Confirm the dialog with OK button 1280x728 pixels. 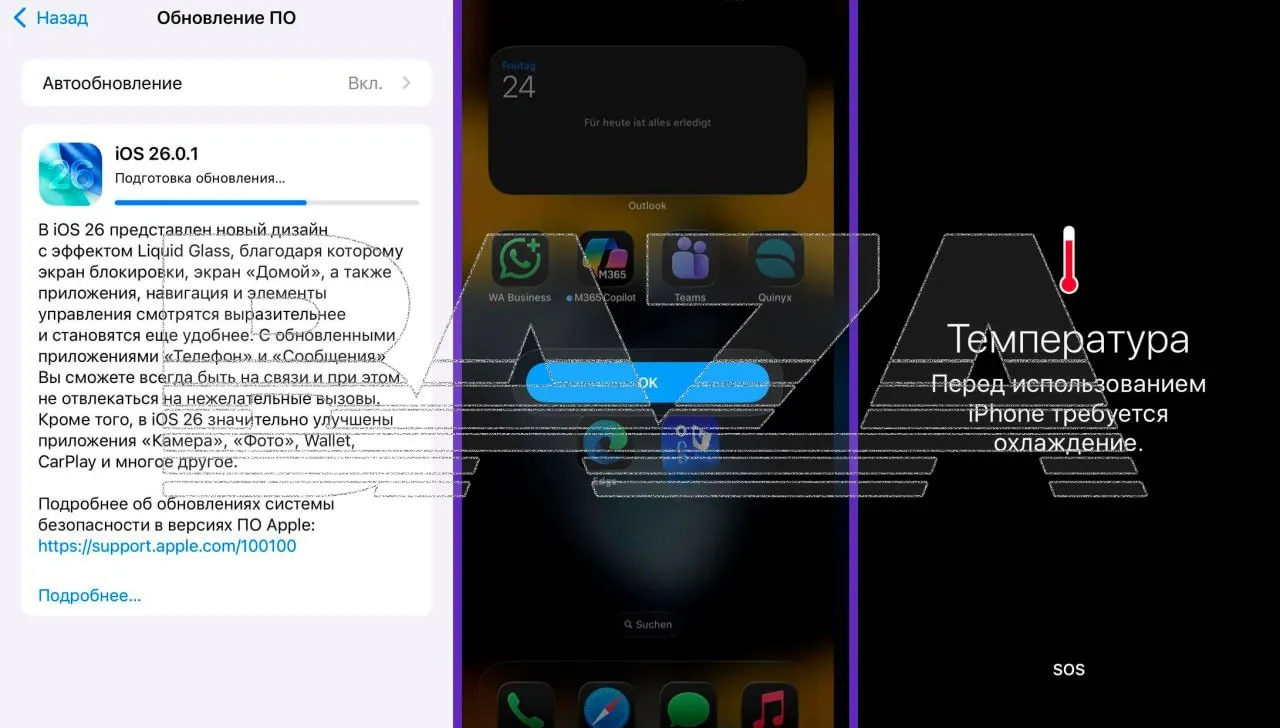coord(648,383)
